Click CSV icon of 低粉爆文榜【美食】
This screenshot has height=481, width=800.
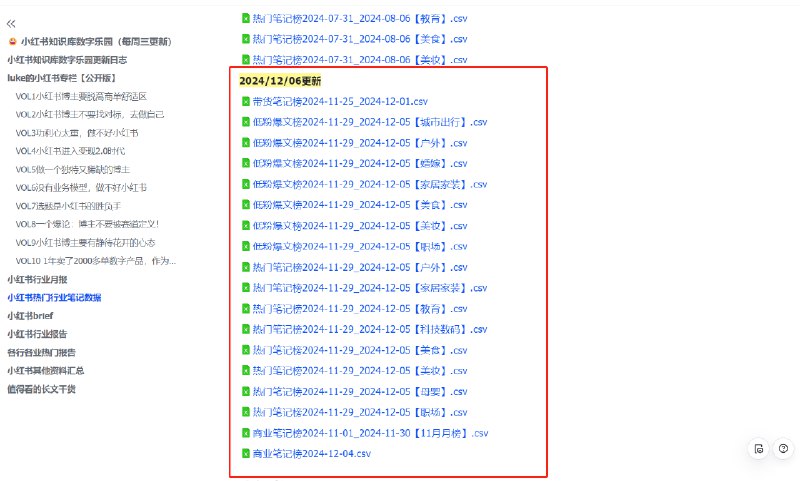(x=245, y=205)
